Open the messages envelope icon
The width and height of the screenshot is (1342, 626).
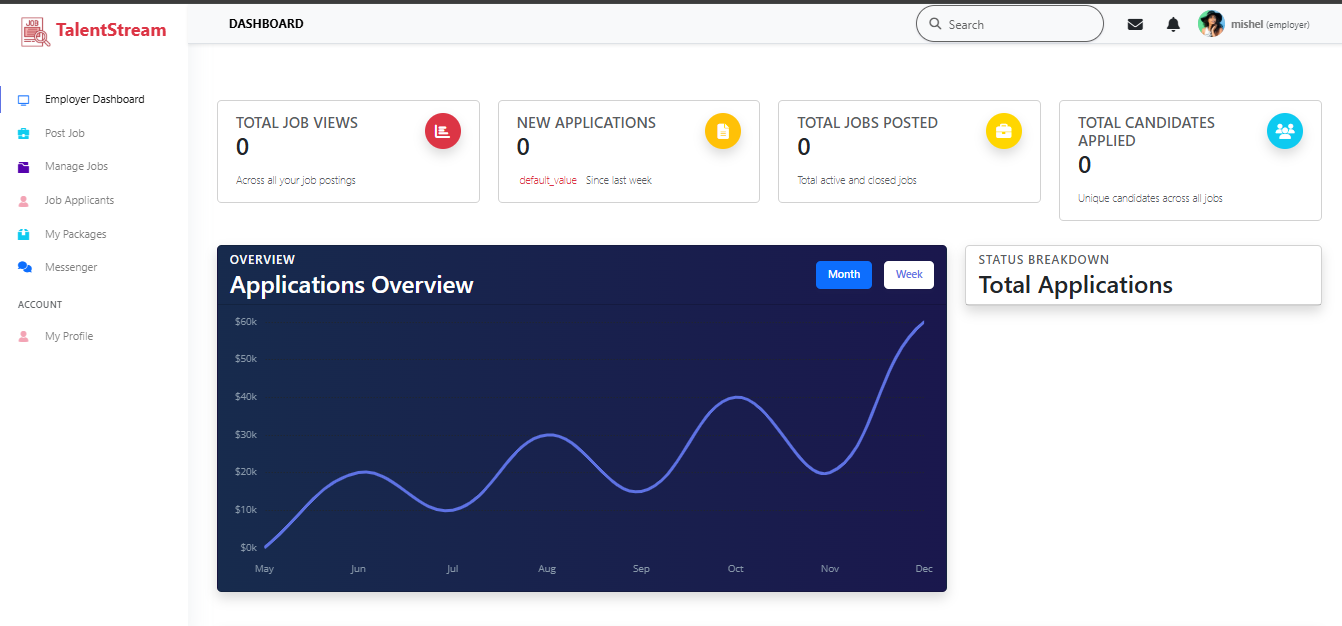pyautogui.click(x=1135, y=23)
